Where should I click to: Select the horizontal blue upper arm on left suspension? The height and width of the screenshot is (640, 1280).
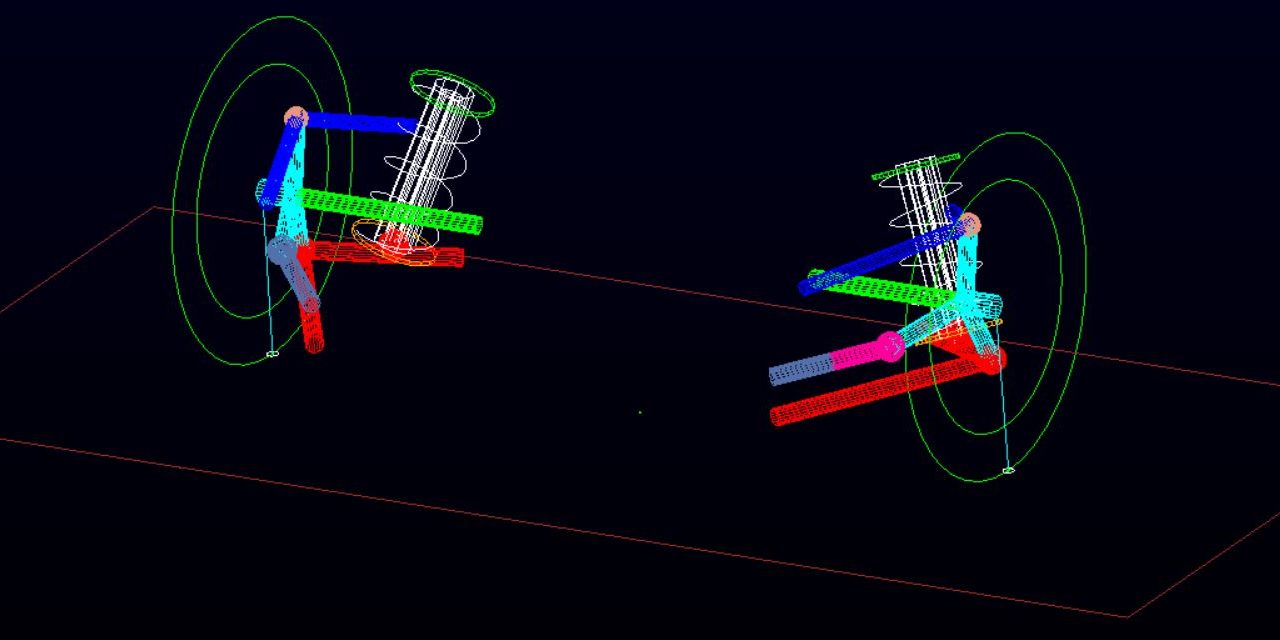coord(360,123)
